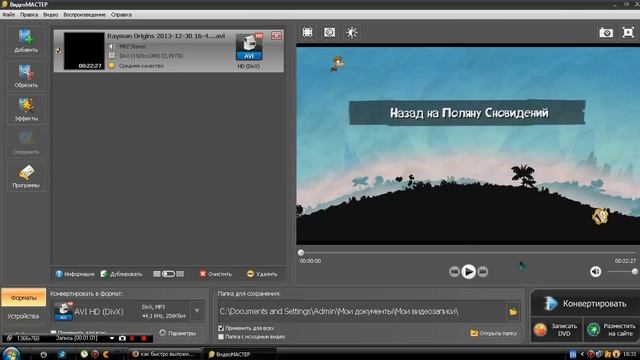Tick the checkbox beside Rayman Origins video
Image resolution: width=640 pixels, height=360 pixels.
[x=58, y=51]
